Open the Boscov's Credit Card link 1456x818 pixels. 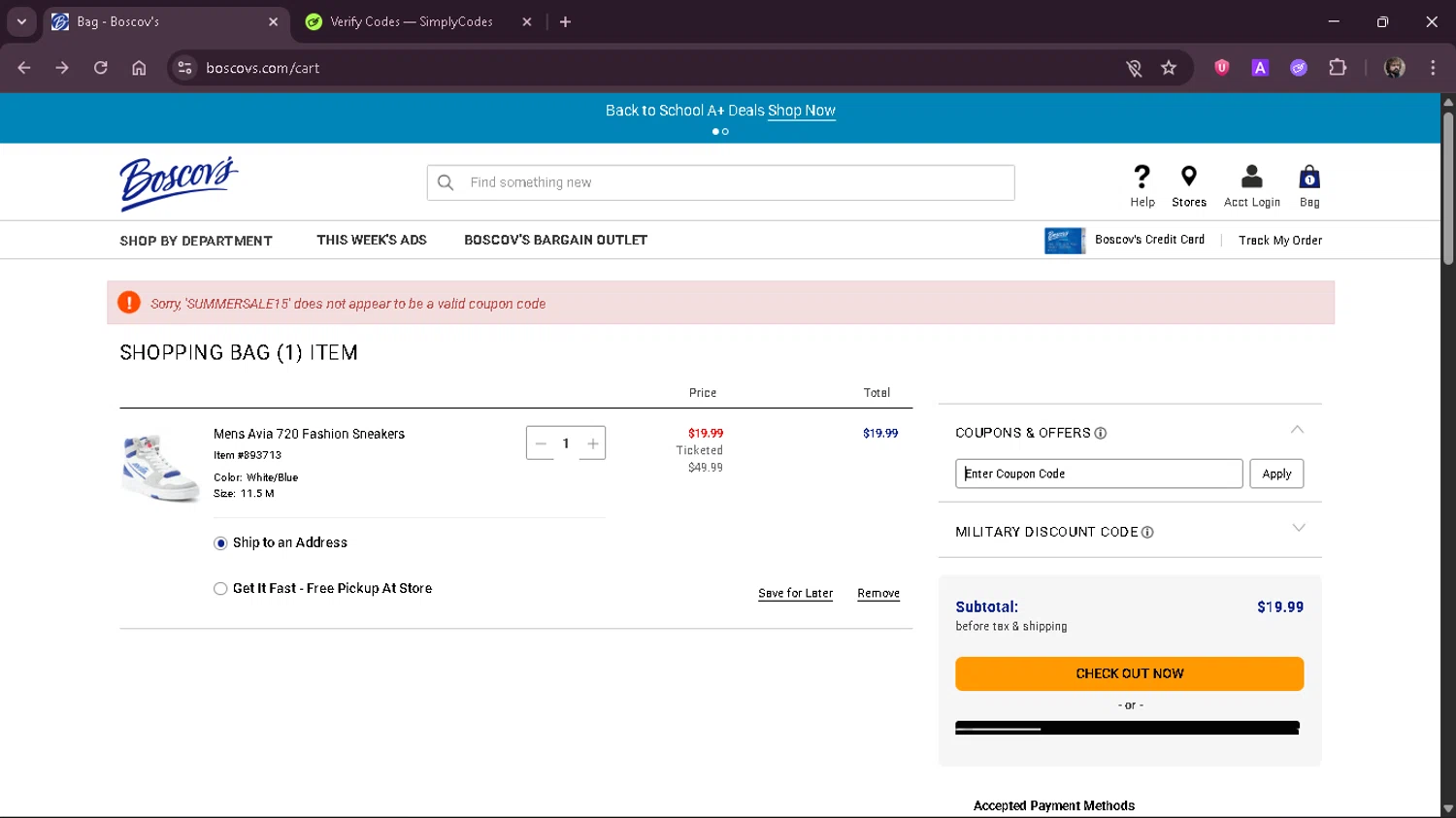coord(1149,240)
